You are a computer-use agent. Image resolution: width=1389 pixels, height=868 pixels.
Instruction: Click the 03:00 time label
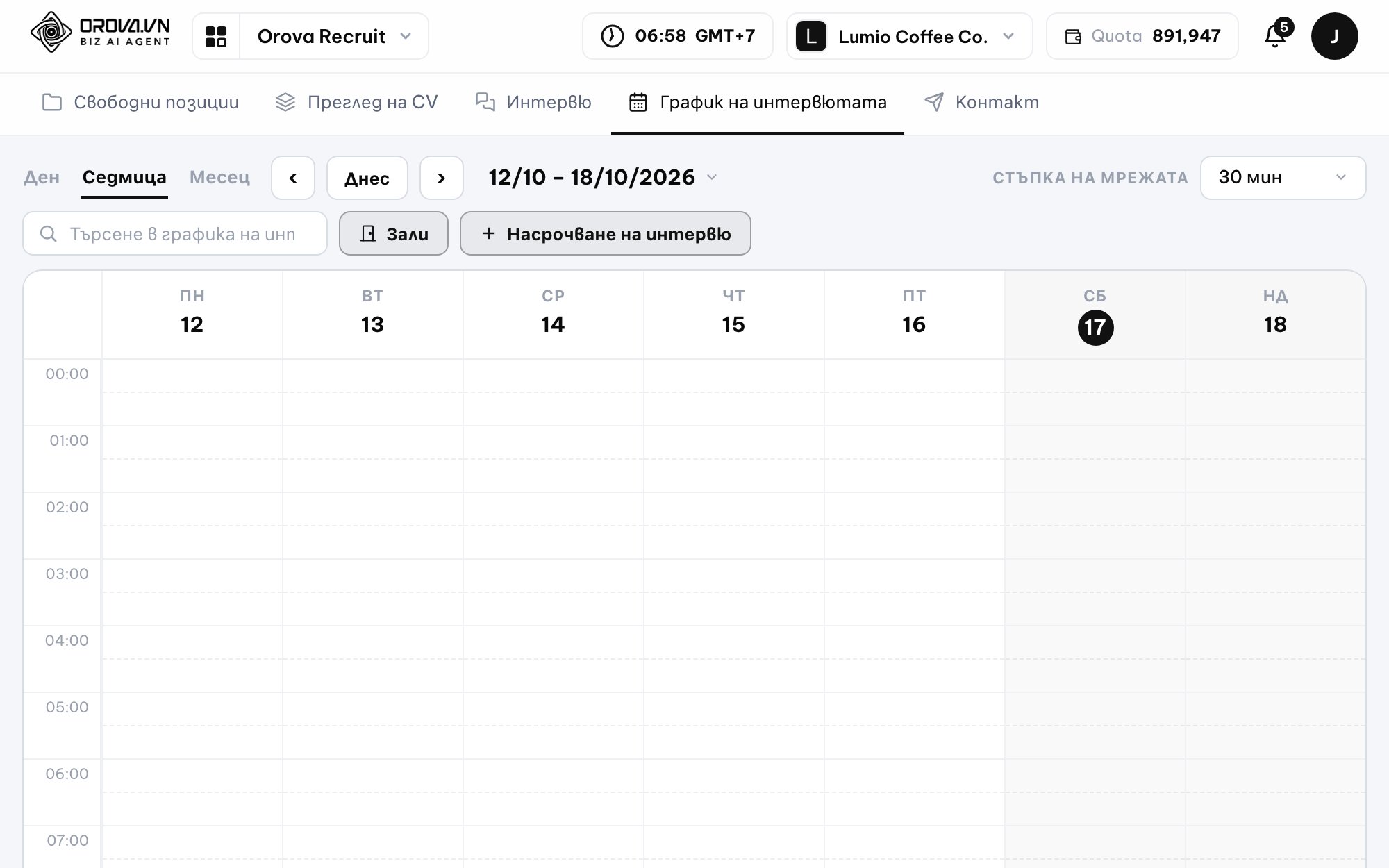coord(67,574)
